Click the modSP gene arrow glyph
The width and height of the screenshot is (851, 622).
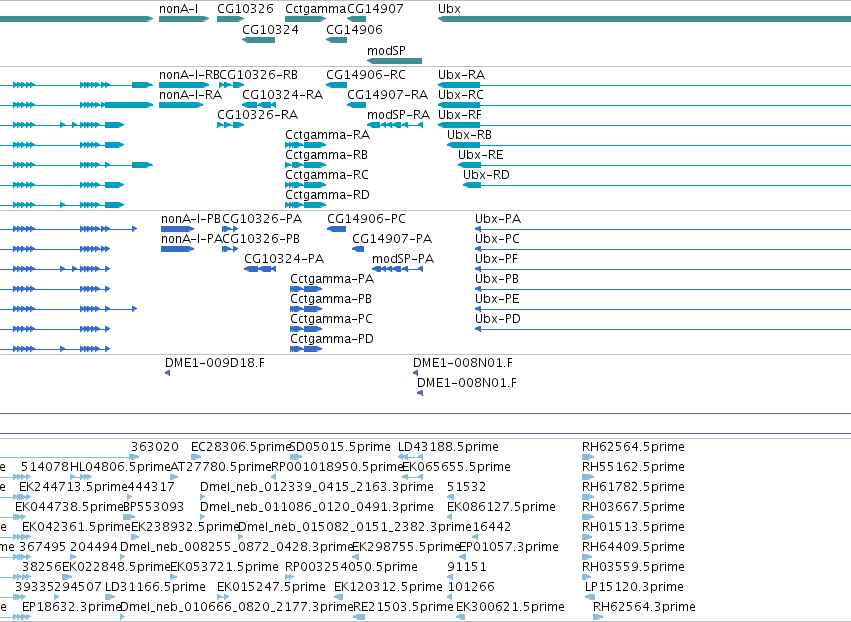coord(395,61)
